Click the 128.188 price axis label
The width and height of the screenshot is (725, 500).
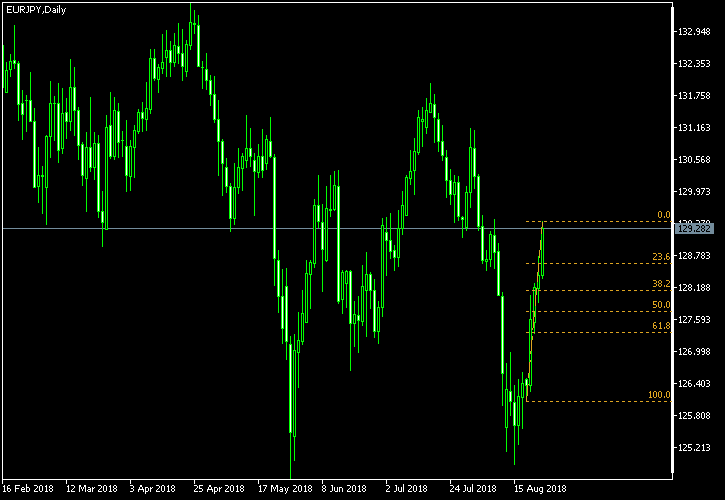(x=694, y=288)
